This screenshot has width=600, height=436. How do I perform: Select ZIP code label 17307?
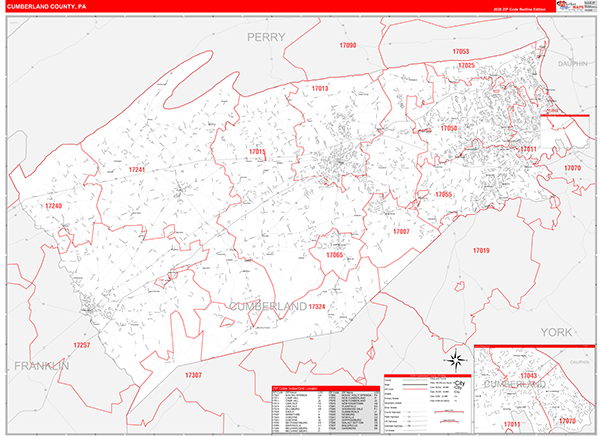pos(193,375)
